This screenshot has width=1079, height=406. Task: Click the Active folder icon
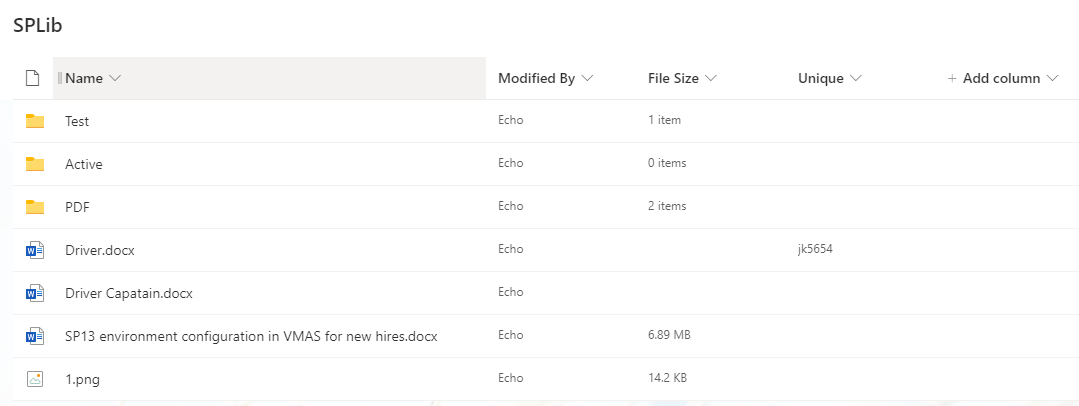(x=35, y=164)
